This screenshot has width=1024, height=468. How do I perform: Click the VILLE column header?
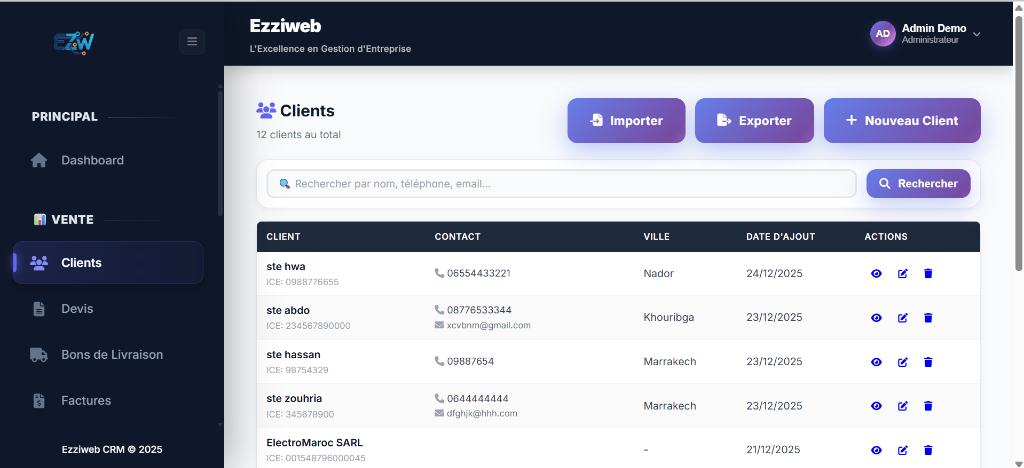(x=656, y=236)
